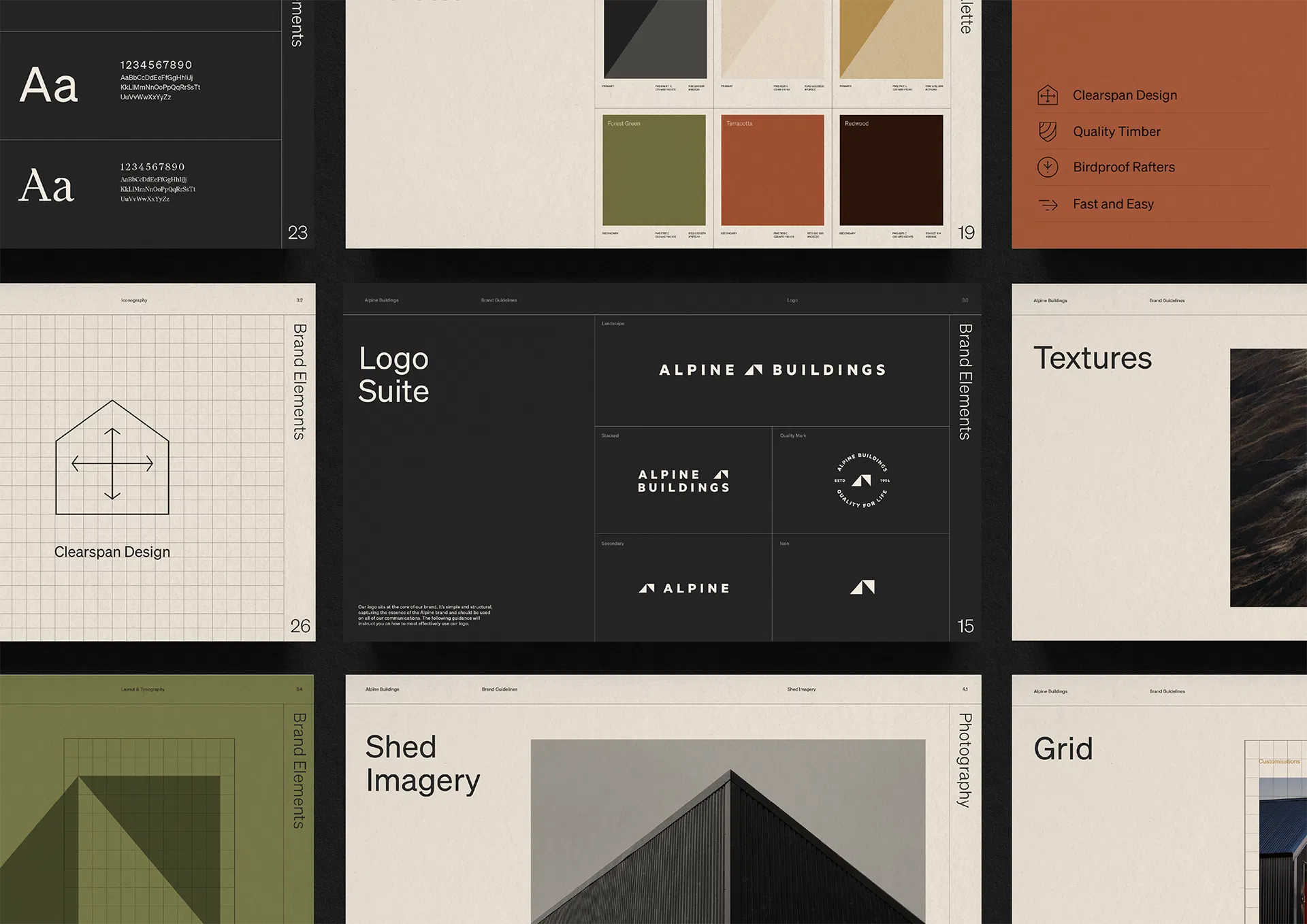This screenshot has width=1307, height=924.
Task: Select the Forest Green color swatch
Action: click(x=654, y=170)
